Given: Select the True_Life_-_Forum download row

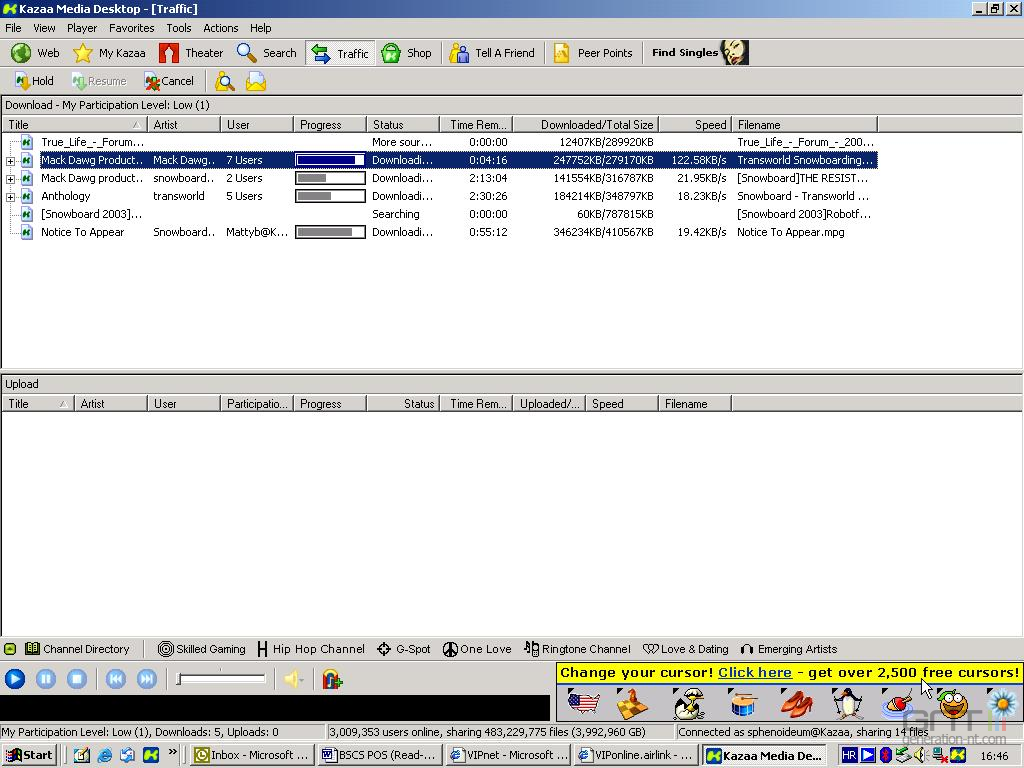Looking at the screenshot, I should point(448,142).
